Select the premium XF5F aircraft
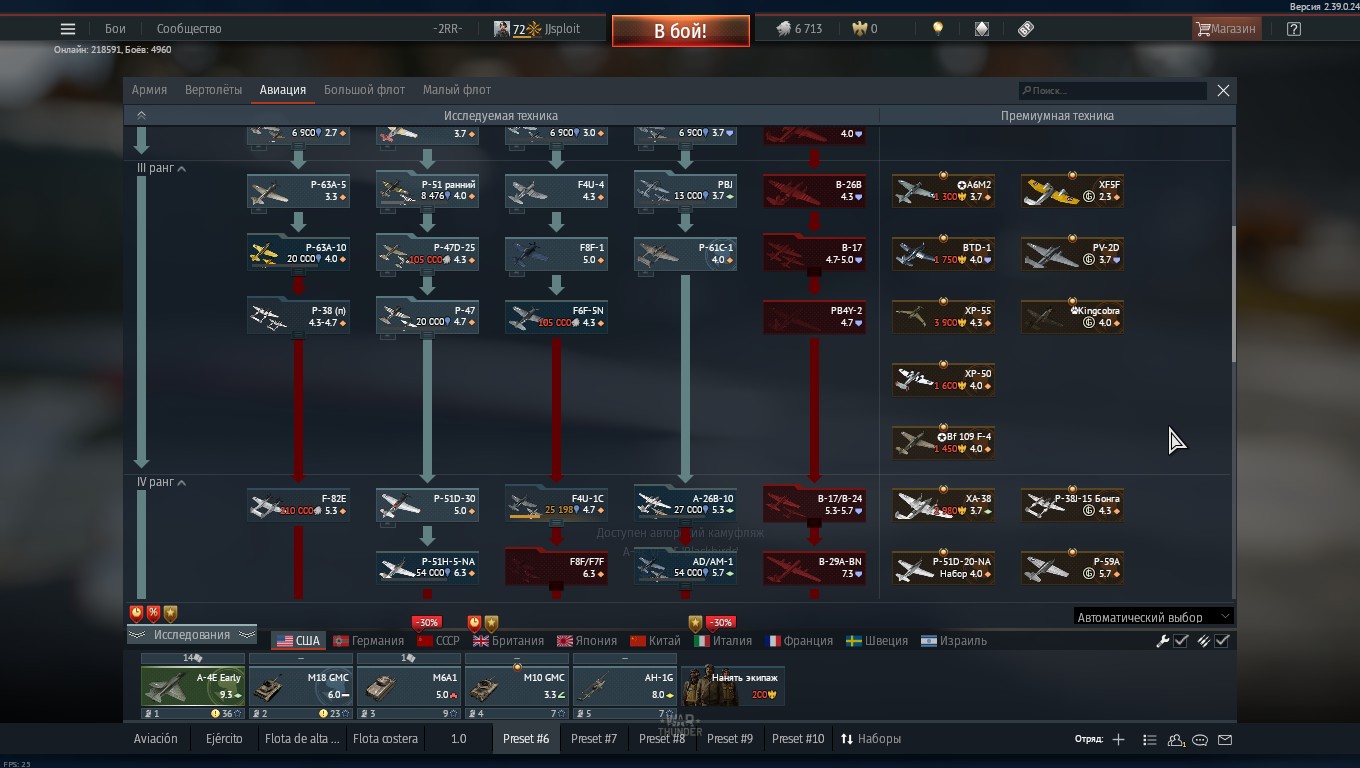1360x768 pixels. 1072,191
